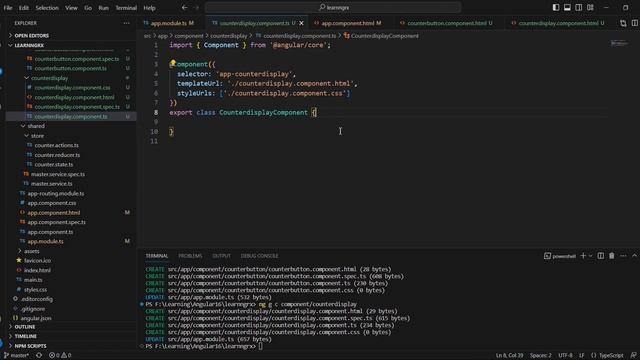Open Terminal menu
This screenshot has width=640, height=360.
(x=126, y=7)
